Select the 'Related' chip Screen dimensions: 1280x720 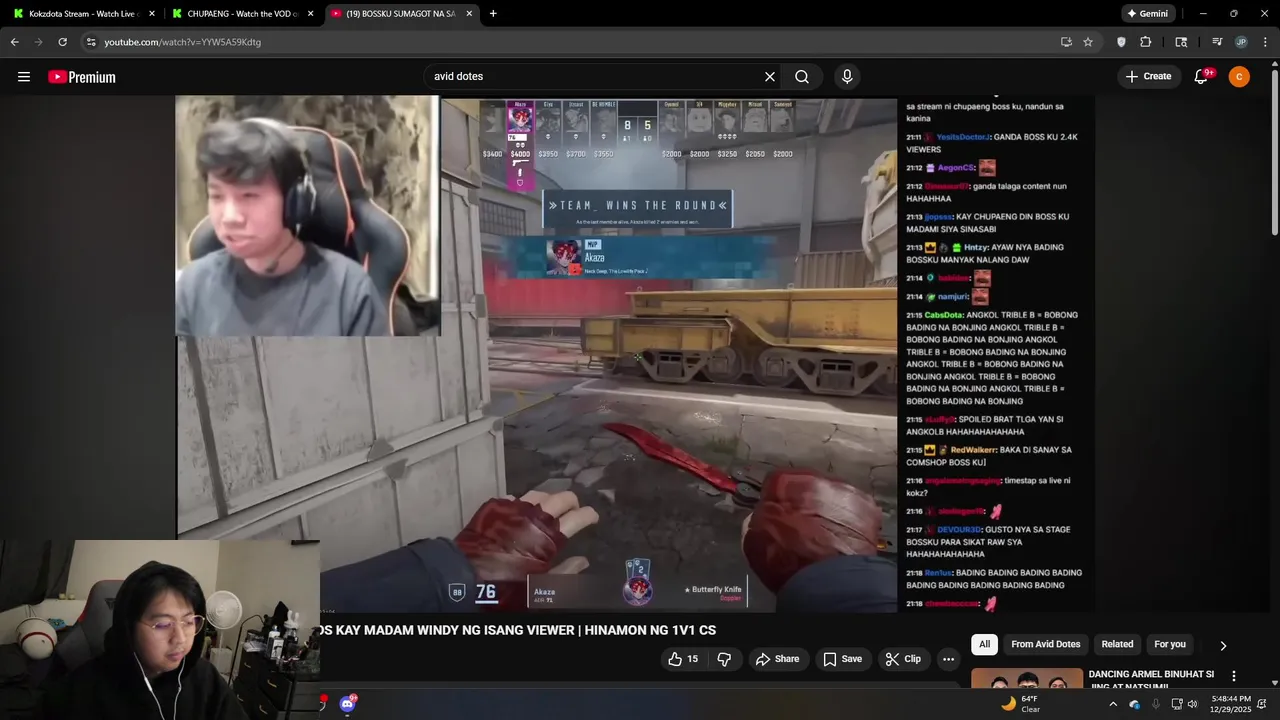tap(1117, 645)
